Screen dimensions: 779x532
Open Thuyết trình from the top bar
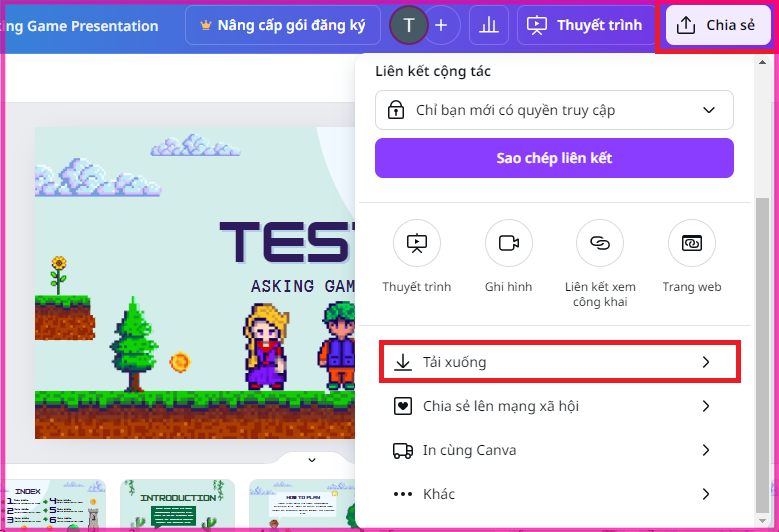(585, 25)
